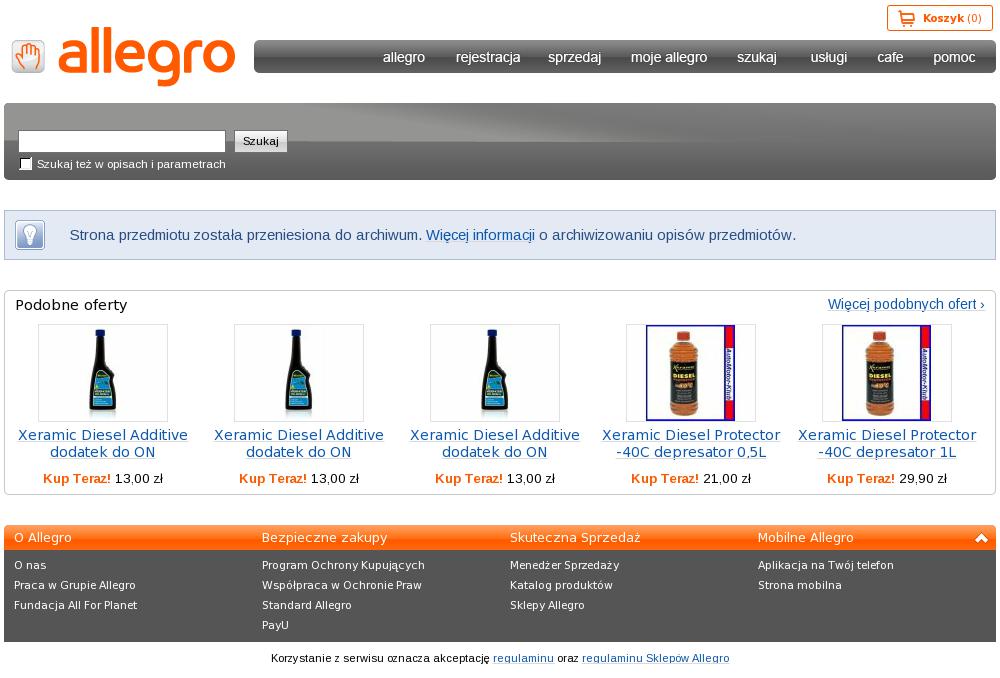Visit 'Katalog produktów' footer link
1000x678 pixels.
(561, 585)
